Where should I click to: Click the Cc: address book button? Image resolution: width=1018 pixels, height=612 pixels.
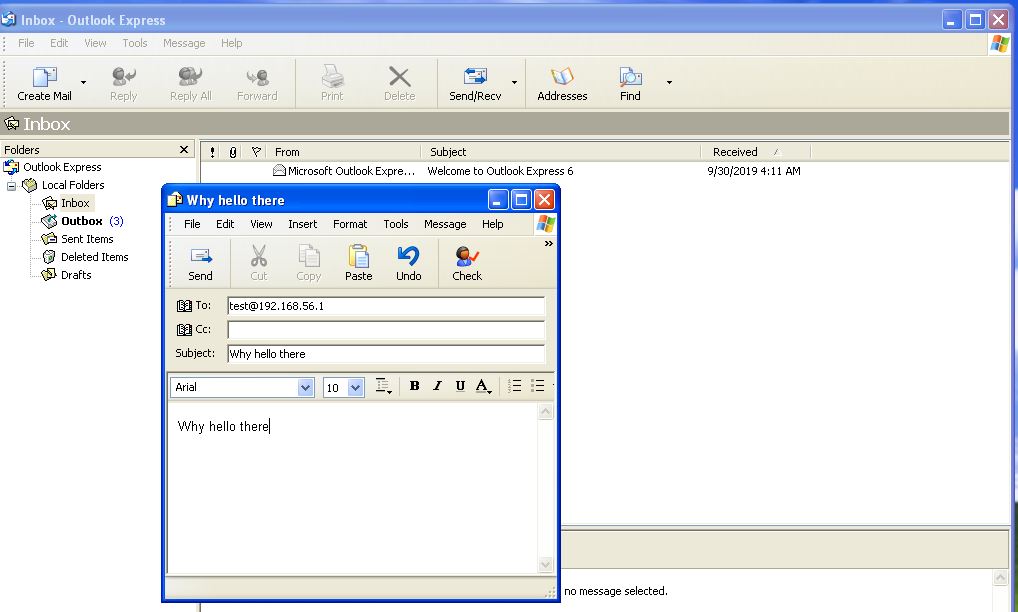tap(193, 329)
